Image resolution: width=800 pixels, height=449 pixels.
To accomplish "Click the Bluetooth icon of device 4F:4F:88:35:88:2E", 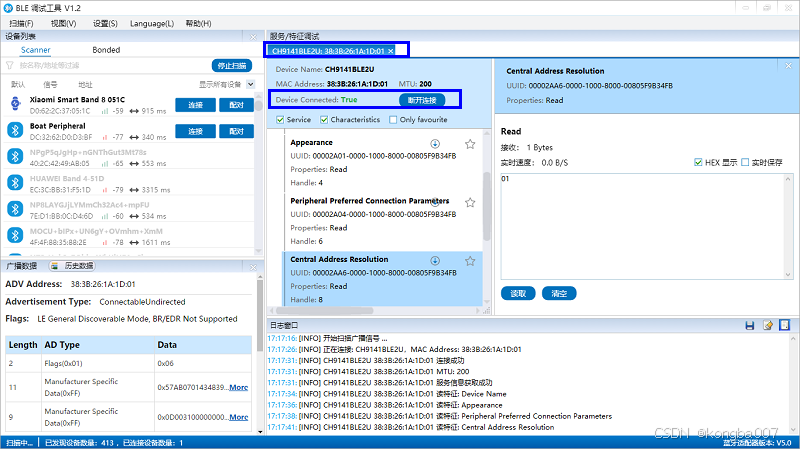I will click(x=15, y=235).
